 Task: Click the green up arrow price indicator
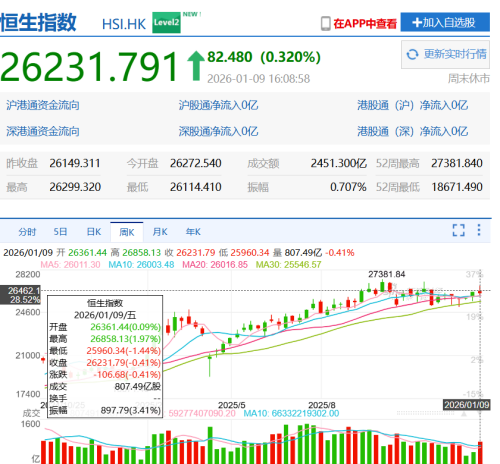pyautogui.click(x=196, y=66)
